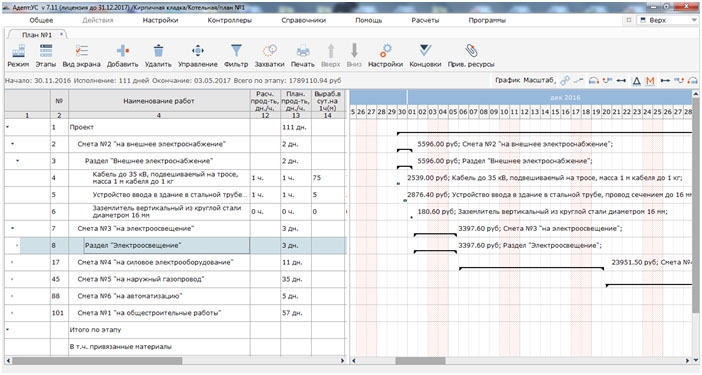
Task: Select row Заземлитель вертикальный из круглой стали
Action: (175, 212)
